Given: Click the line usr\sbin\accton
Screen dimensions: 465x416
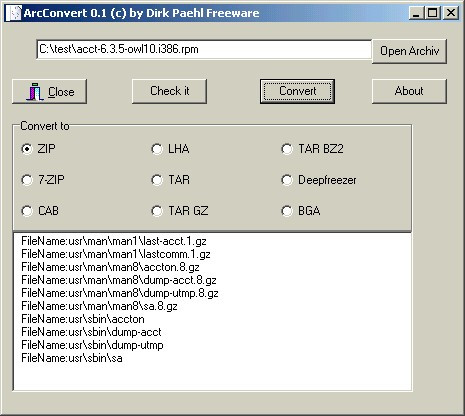Looking at the screenshot, I should (x=83, y=319).
